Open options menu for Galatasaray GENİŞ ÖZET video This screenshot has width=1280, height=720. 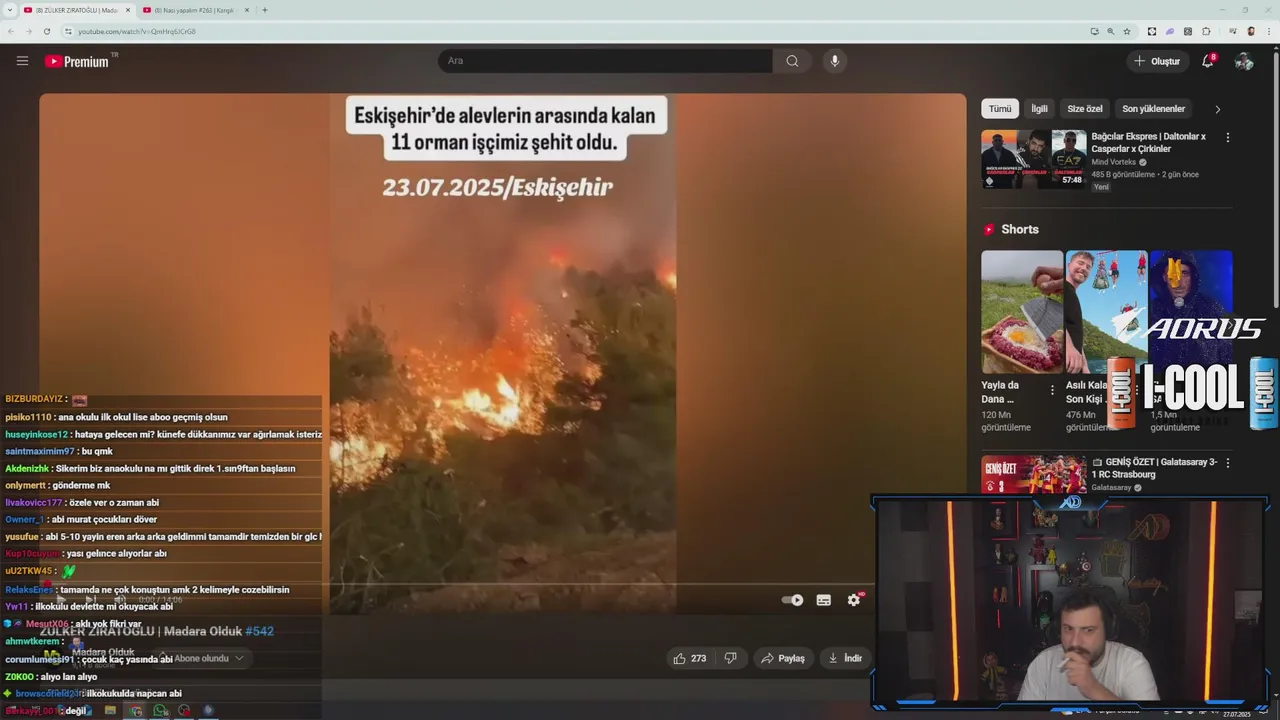tap(1228, 463)
